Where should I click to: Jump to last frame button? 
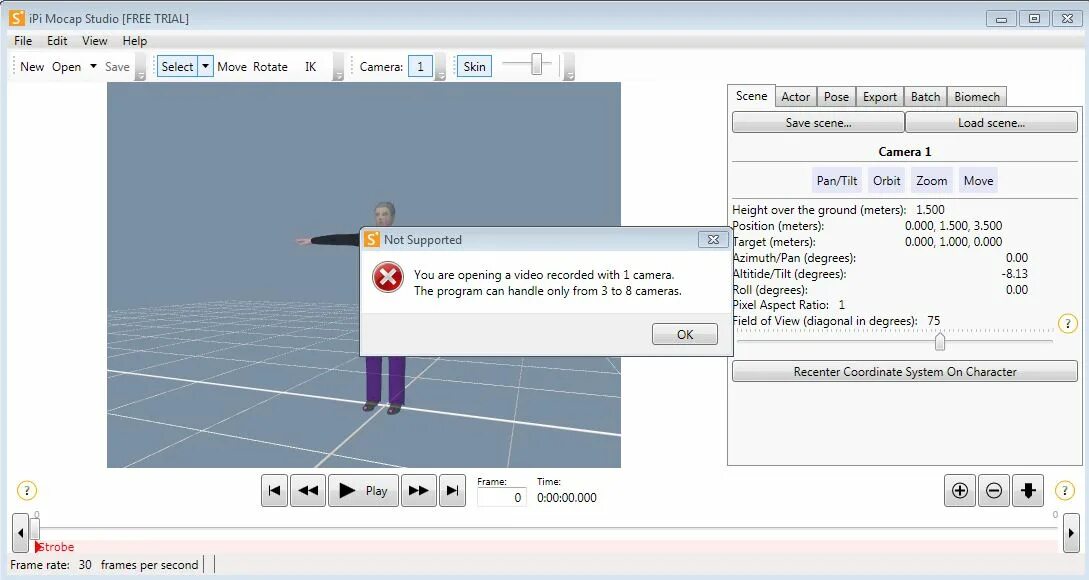point(452,491)
